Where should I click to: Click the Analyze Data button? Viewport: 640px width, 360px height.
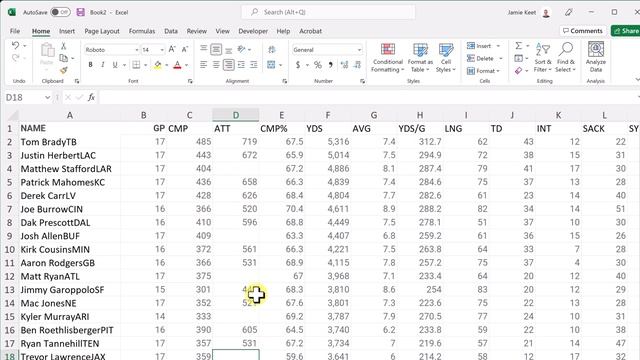[596, 58]
